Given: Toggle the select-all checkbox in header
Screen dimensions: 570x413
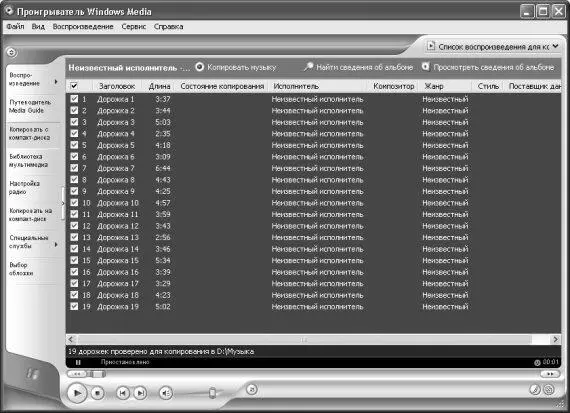Looking at the screenshot, I should (74, 86).
